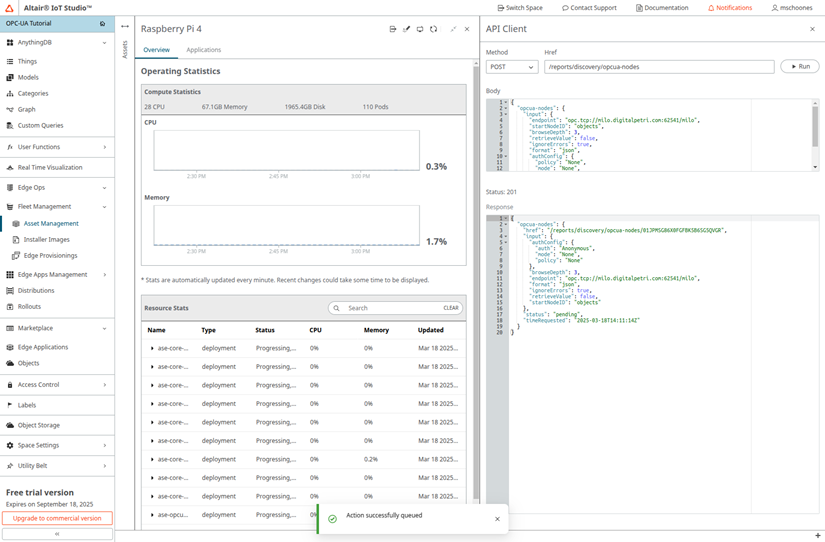825x542 pixels.
Task: Expand Edge Apps Management
Action: coord(104,275)
